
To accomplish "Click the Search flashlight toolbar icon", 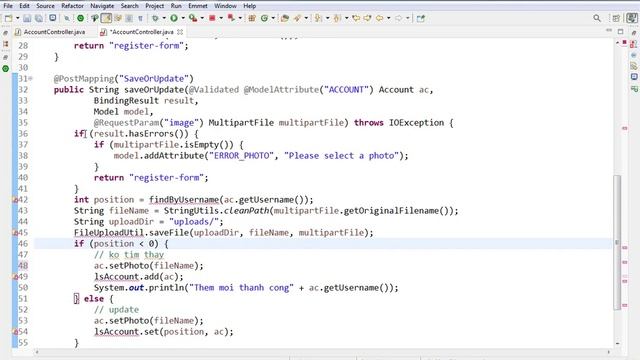I will click(x=297, y=18).
